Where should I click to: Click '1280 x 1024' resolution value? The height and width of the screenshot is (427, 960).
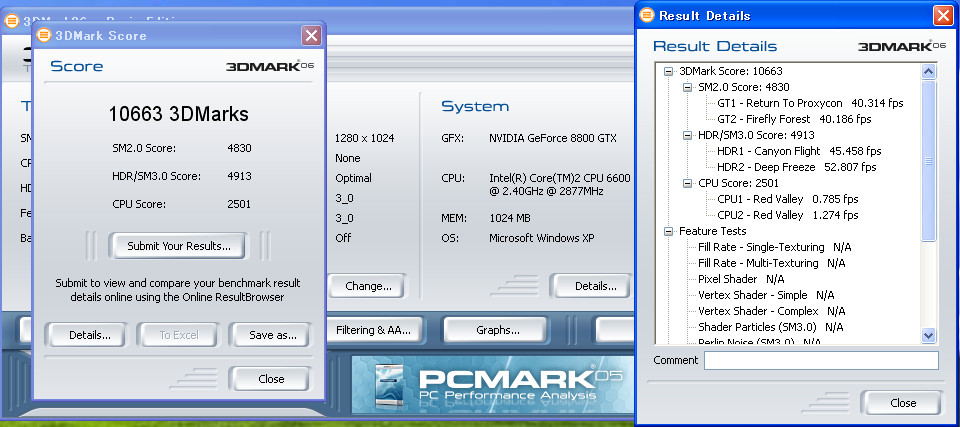point(364,138)
